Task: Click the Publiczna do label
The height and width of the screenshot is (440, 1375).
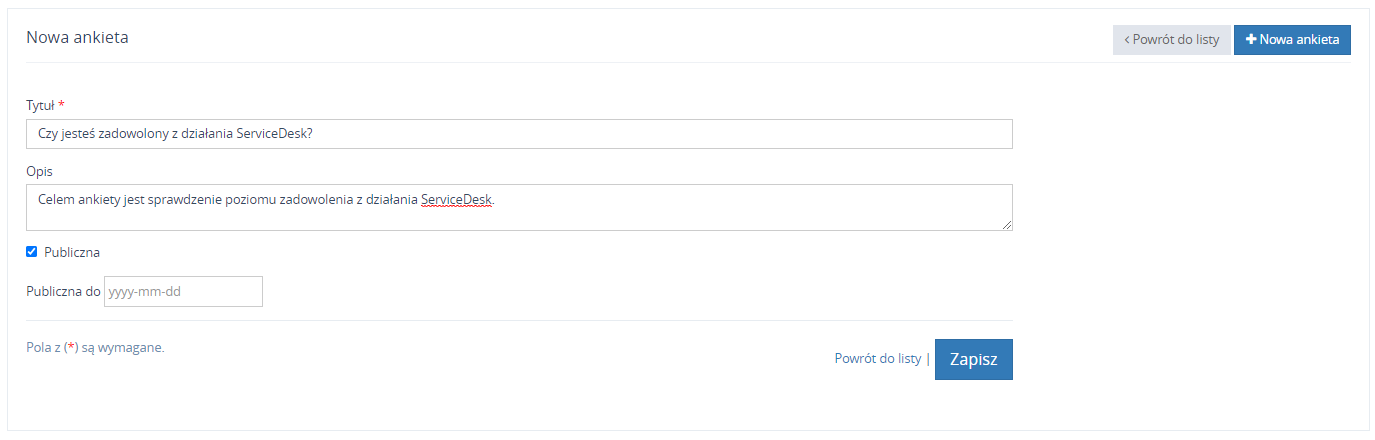Action: (x=63, y=292)
